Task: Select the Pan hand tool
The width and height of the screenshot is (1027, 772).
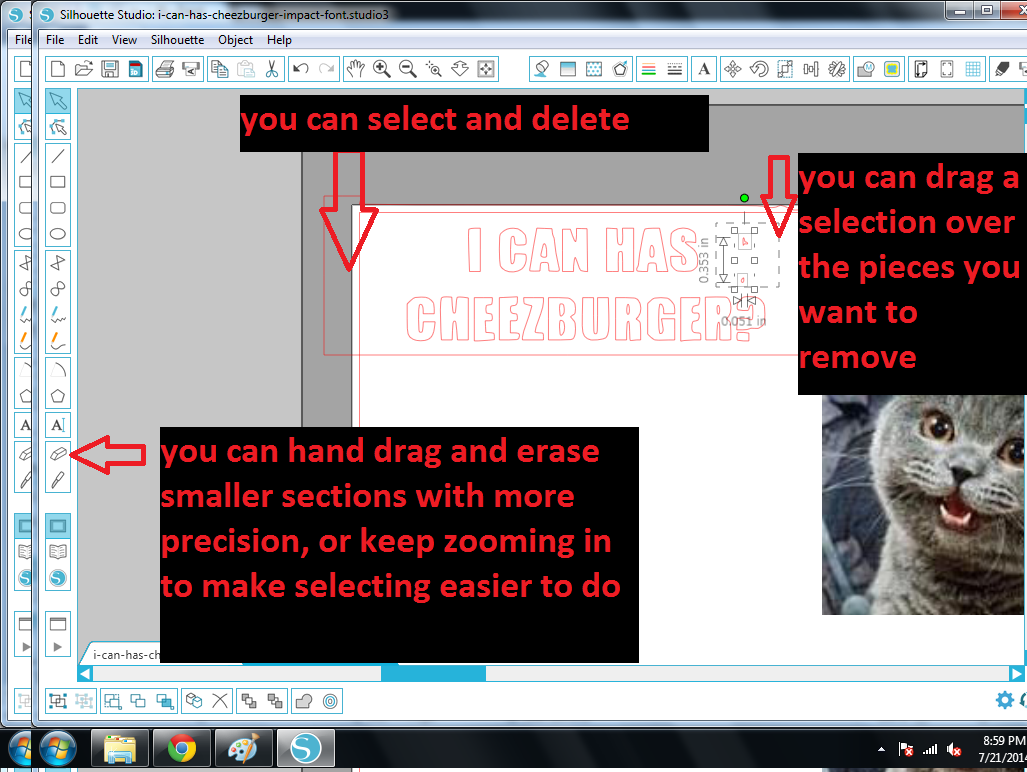Action: point(356,69)
